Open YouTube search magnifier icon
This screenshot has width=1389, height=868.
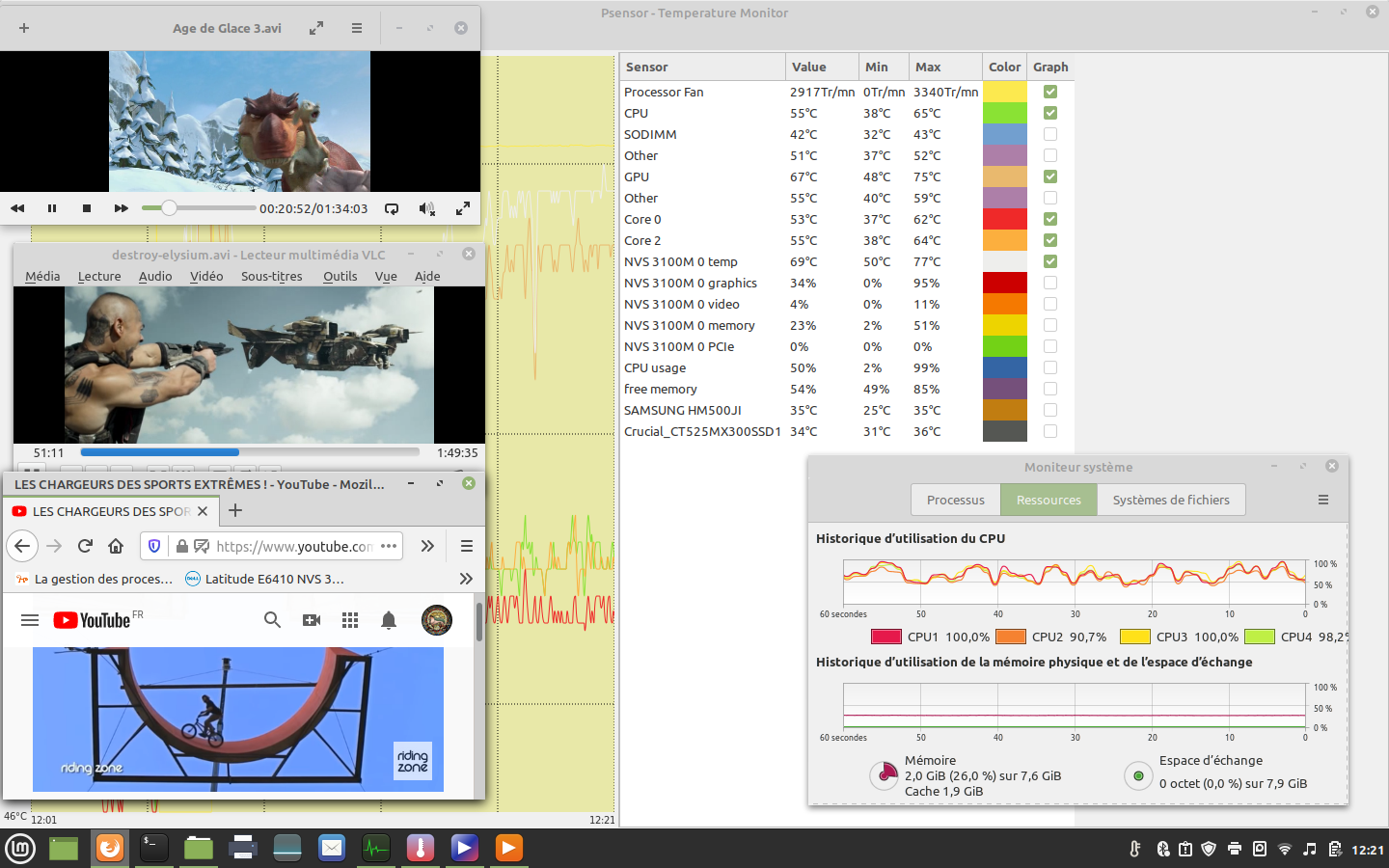coord(272,620)
